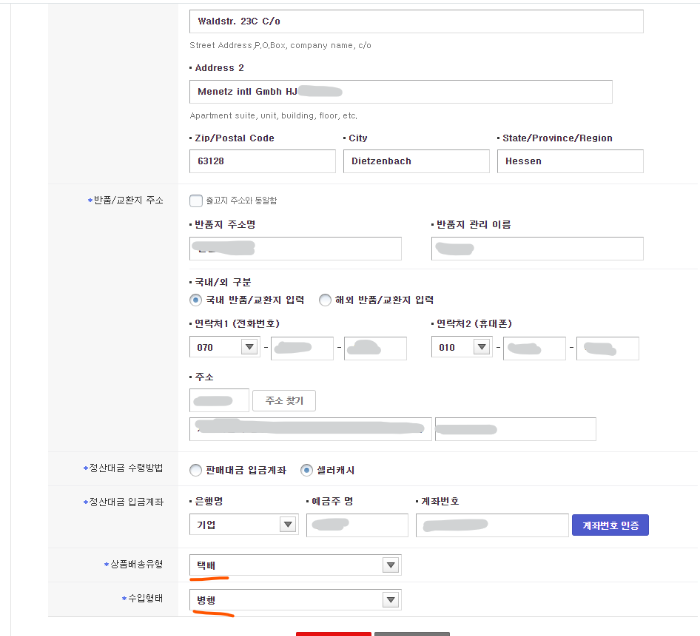Image resolution: width=700 pixels, height=636 pixels.
Task: Expand the 수입형태 dropdown showing 병행
Action: click(x=390, y=600)
